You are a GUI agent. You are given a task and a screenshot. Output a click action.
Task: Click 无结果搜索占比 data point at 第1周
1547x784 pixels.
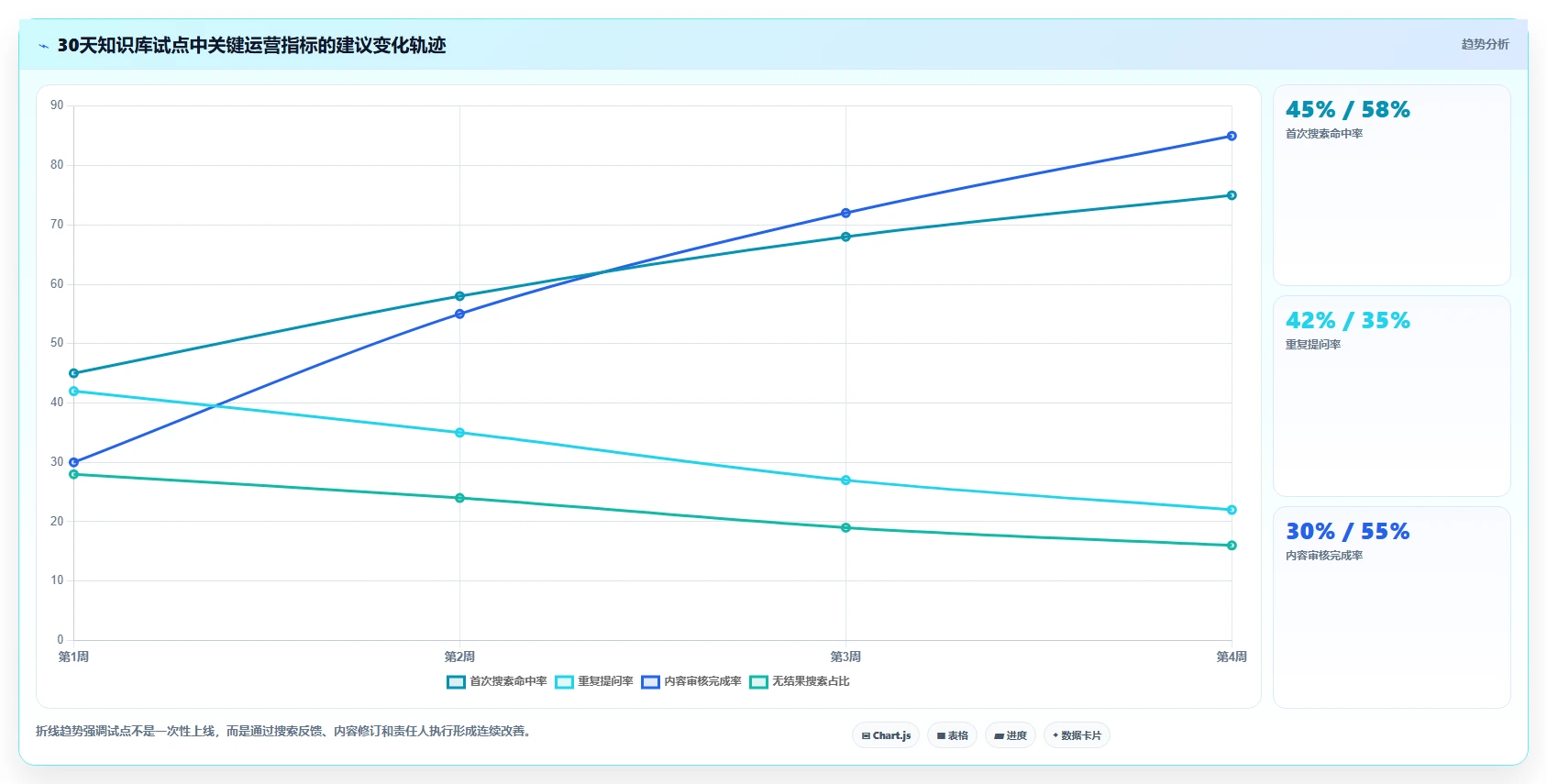(x=73, y=474)
